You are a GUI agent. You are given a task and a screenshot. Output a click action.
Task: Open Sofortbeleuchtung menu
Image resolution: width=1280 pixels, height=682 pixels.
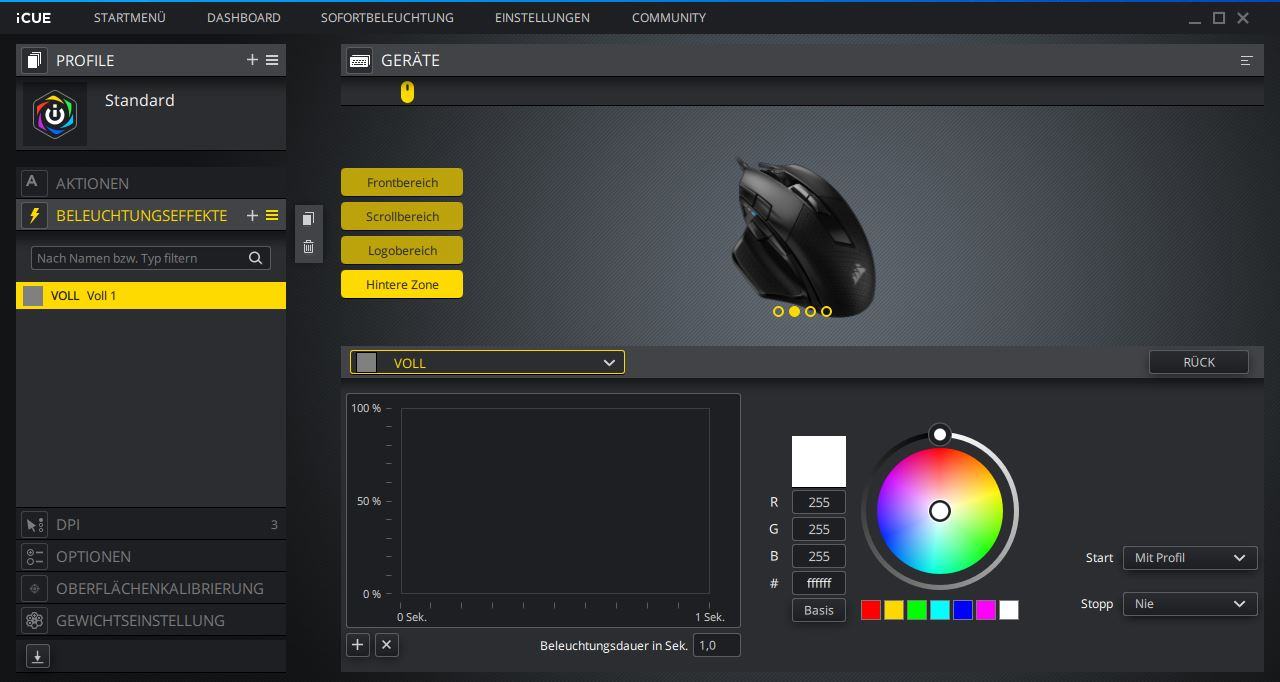[387, 17]
